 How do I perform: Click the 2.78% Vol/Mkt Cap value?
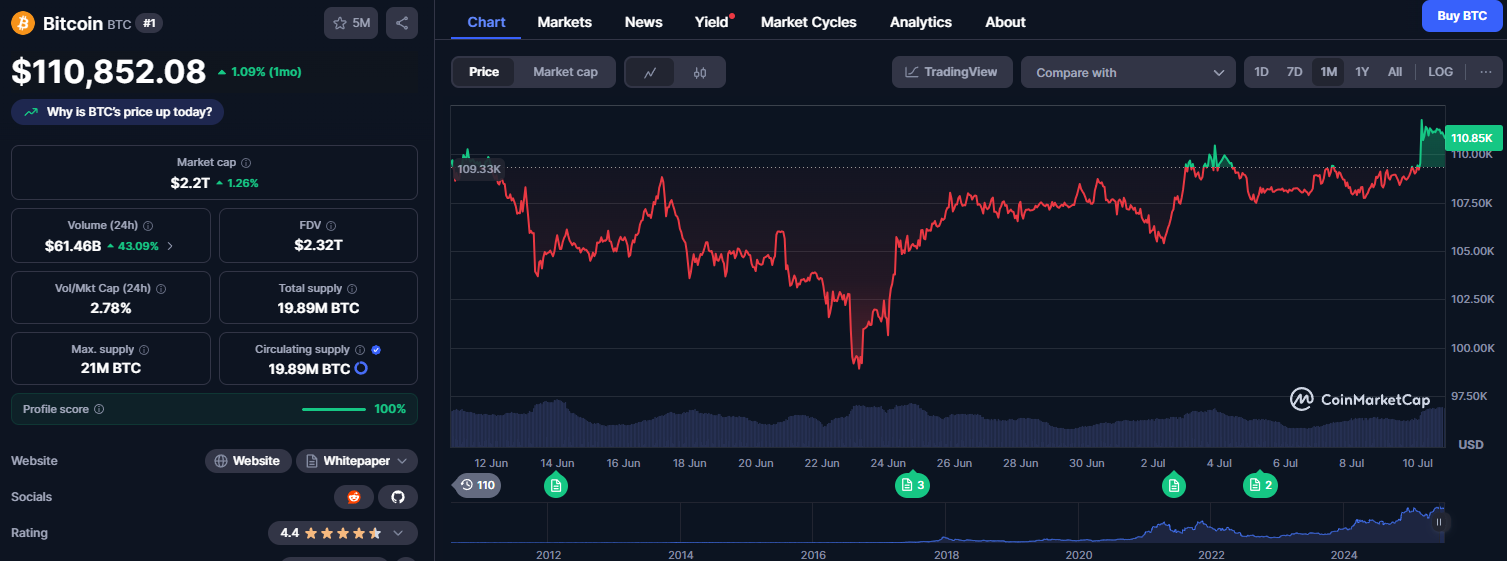click(111, 308)
